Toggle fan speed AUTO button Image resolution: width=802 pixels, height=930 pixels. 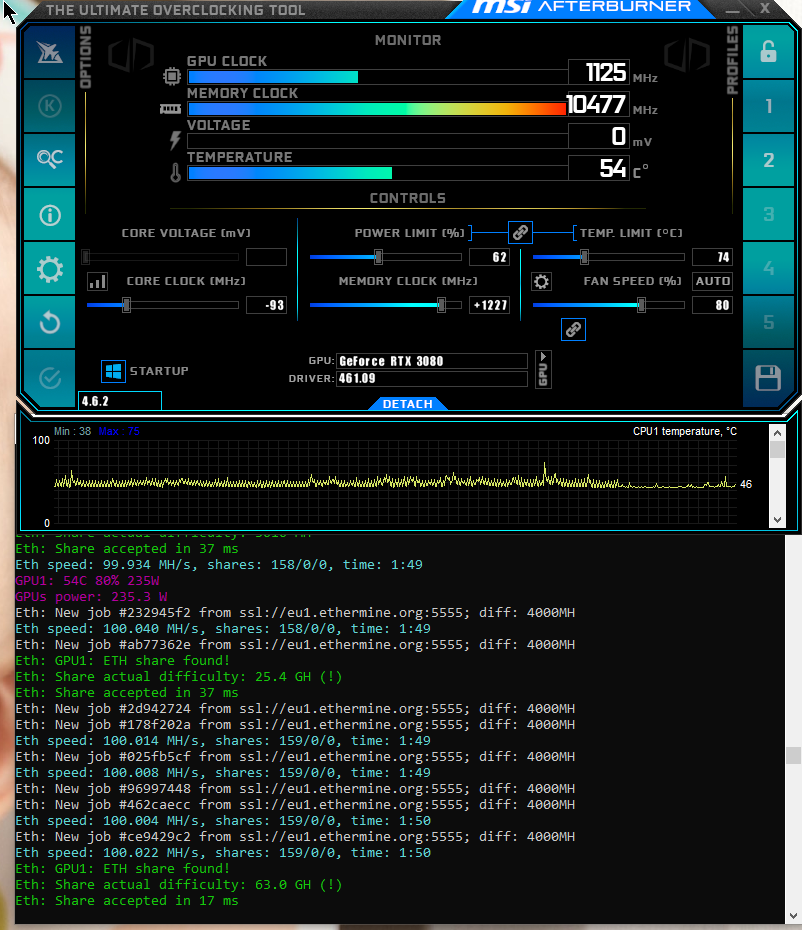click(x=712, y=281)
